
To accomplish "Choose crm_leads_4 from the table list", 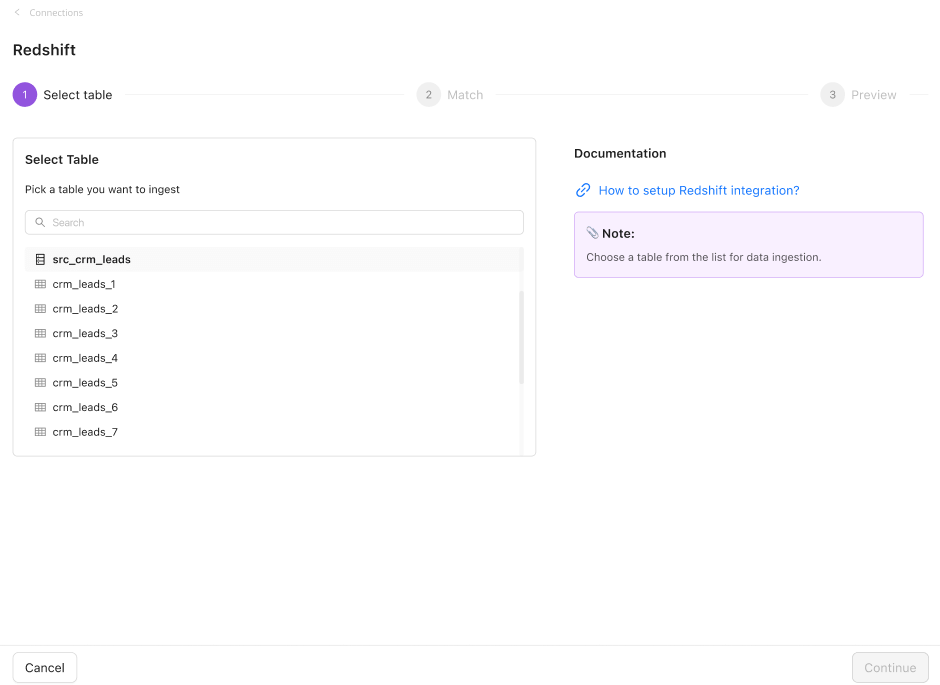I will (85, 358).
